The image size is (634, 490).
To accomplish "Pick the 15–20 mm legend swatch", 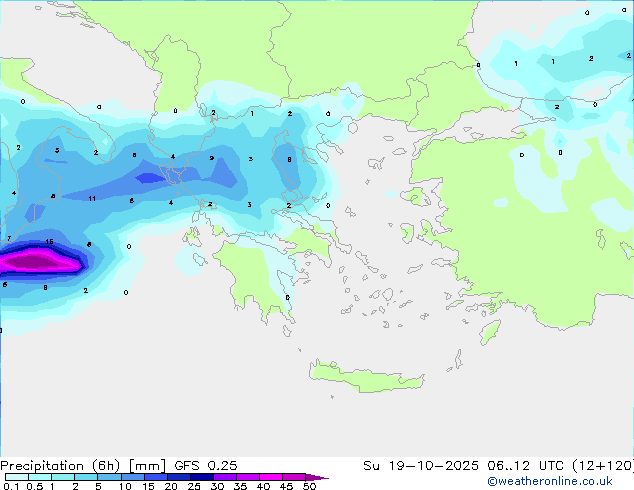I will pyautogui.click(x=156, y=477).
